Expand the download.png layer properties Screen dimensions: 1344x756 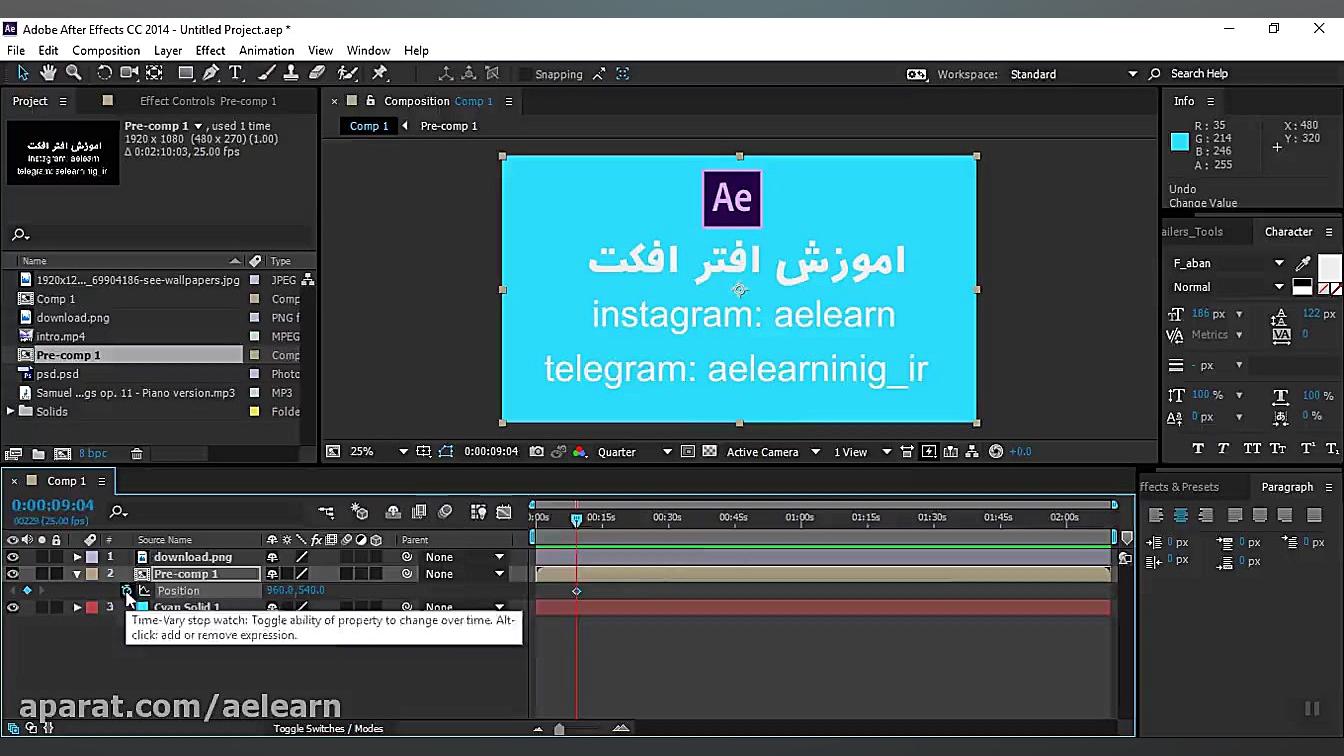[x=77, y=557]
